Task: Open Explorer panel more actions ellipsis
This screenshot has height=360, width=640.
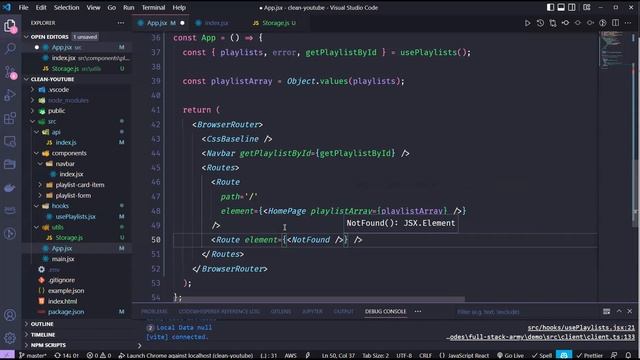Action: coord(121,23)
